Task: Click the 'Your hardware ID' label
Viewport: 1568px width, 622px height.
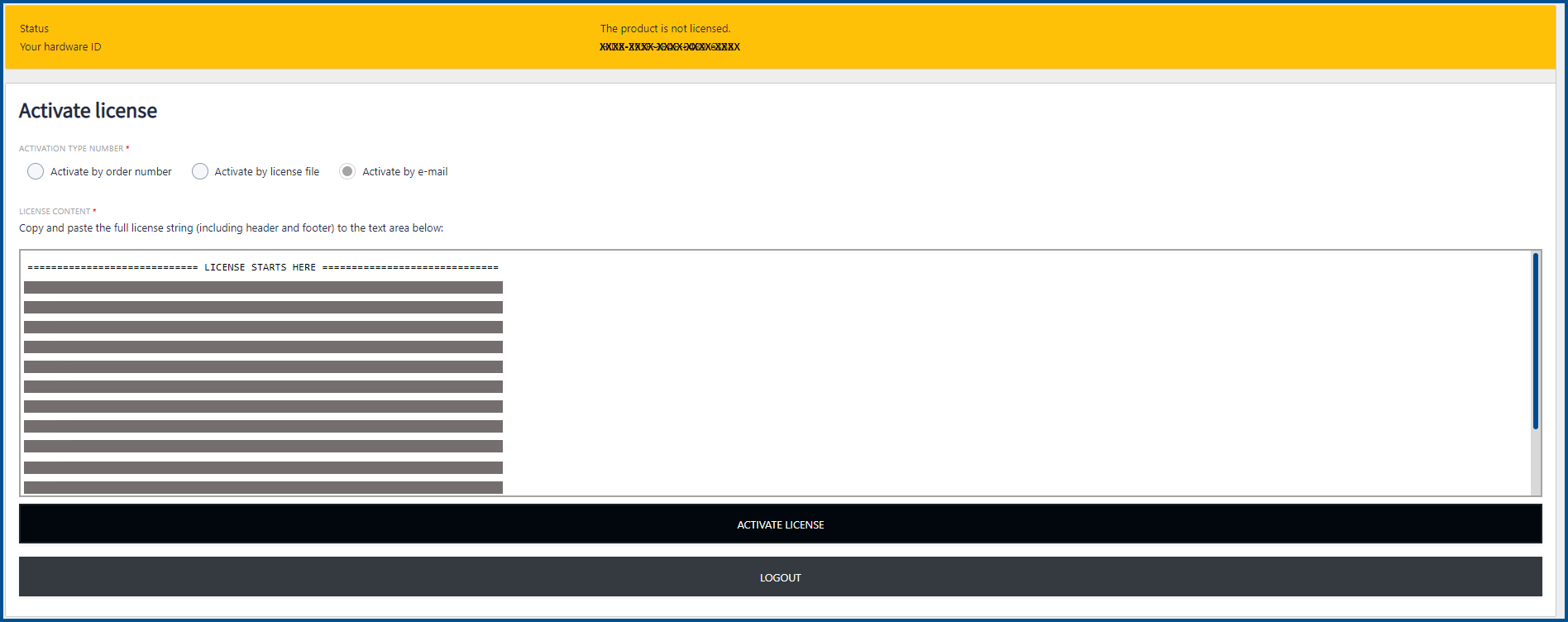Action: [x=60, y=47]
